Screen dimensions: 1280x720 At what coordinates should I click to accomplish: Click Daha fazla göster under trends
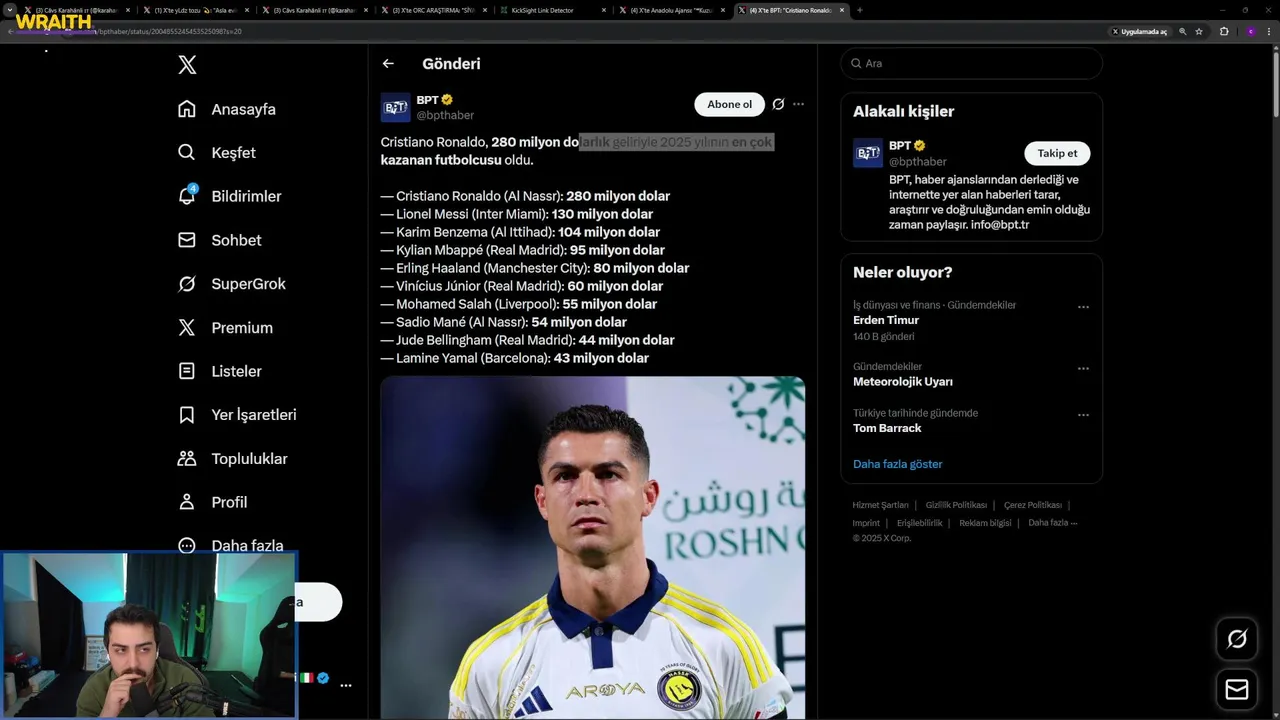click(897, 464)
